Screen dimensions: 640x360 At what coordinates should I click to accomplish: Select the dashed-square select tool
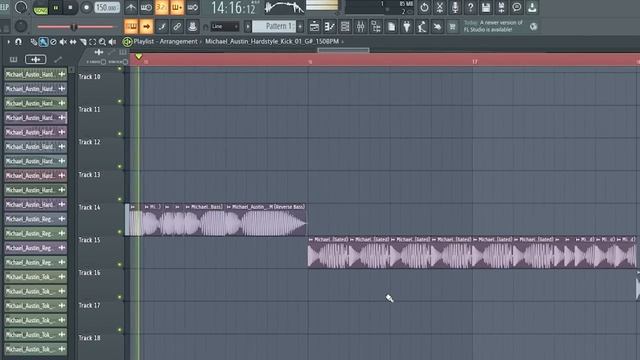93,42
